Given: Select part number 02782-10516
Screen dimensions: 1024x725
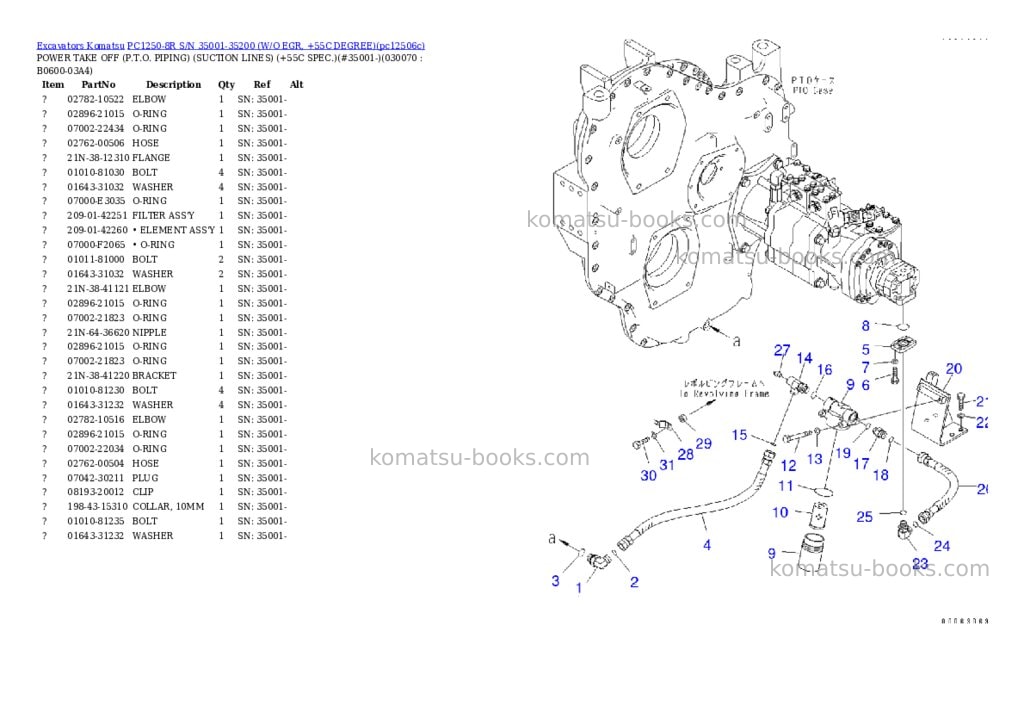Looking at the screenshot, I should point(95,419).
